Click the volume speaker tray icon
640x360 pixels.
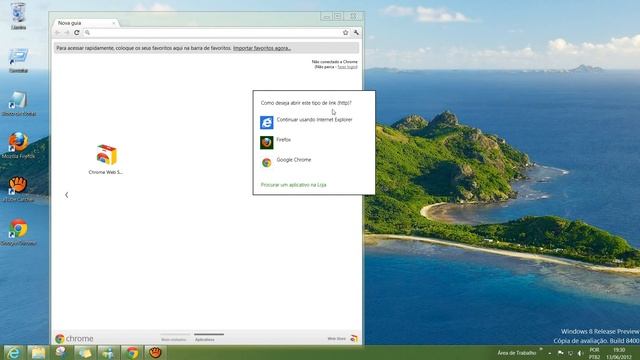tap(580, 353)
